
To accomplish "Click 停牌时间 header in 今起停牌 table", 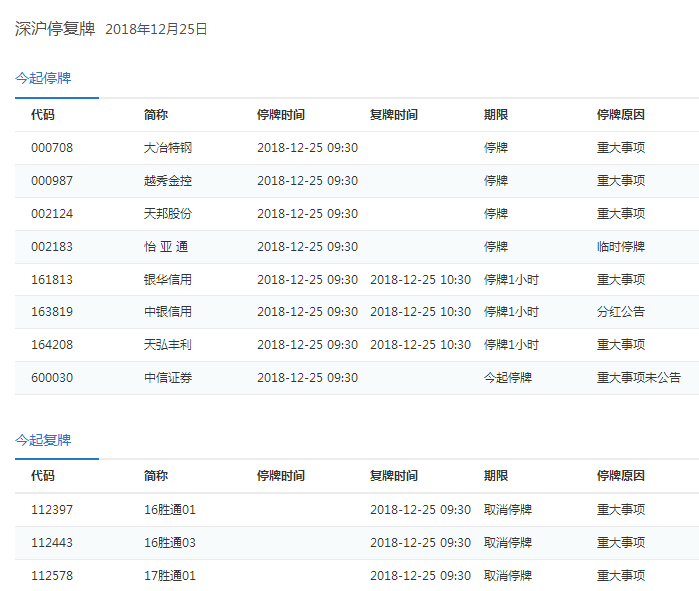I will point(281,115).
